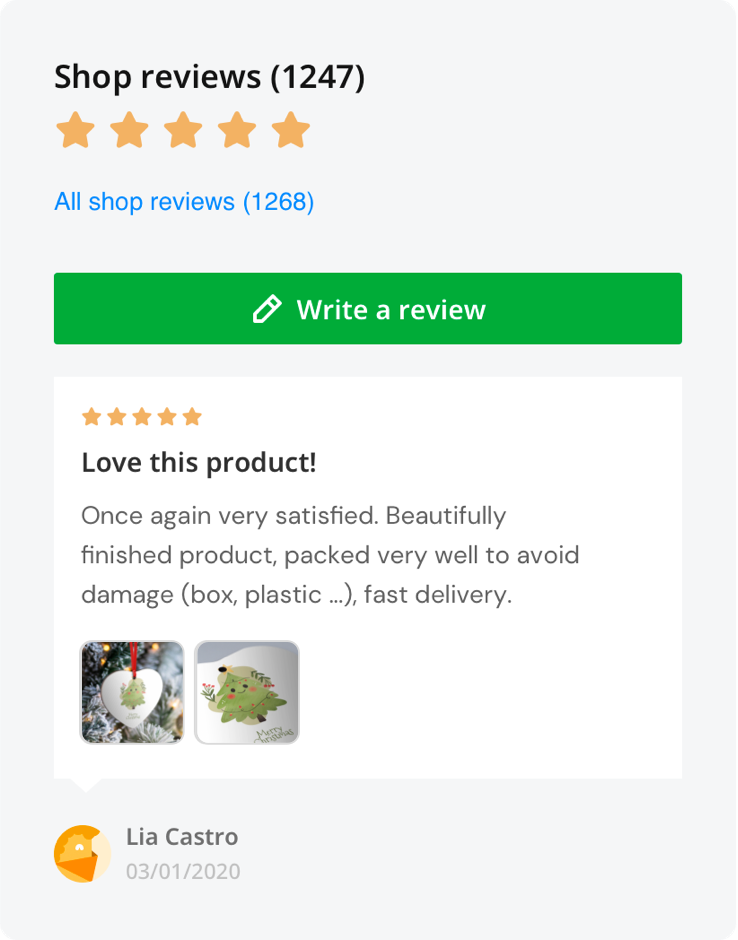Open the heart ornament photo thumbnail
The height and width of the screenshot is (940, 738).
pyautogui.click(x=132, y=692)
